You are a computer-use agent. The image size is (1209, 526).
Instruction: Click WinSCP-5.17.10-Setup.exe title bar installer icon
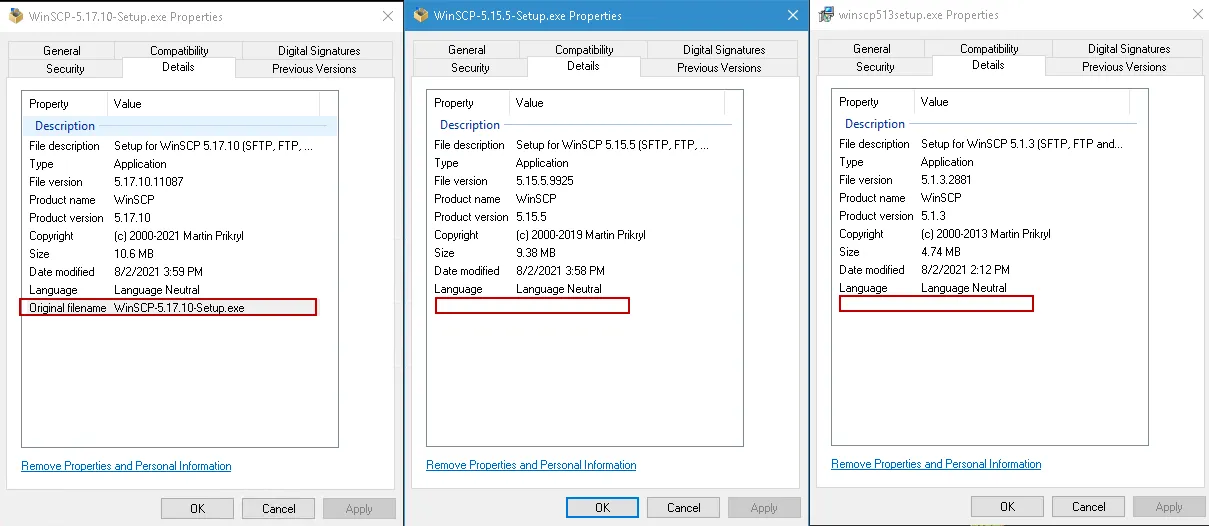(15, 16)
